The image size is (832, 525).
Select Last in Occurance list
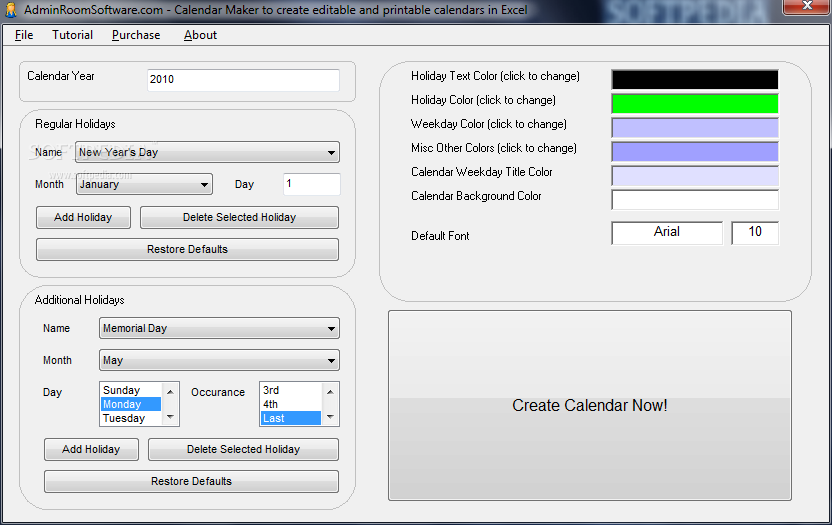[x=291, y=418]
